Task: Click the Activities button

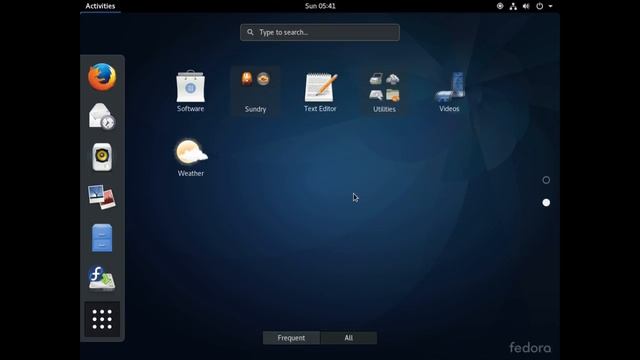Action: tap(100, 6)
